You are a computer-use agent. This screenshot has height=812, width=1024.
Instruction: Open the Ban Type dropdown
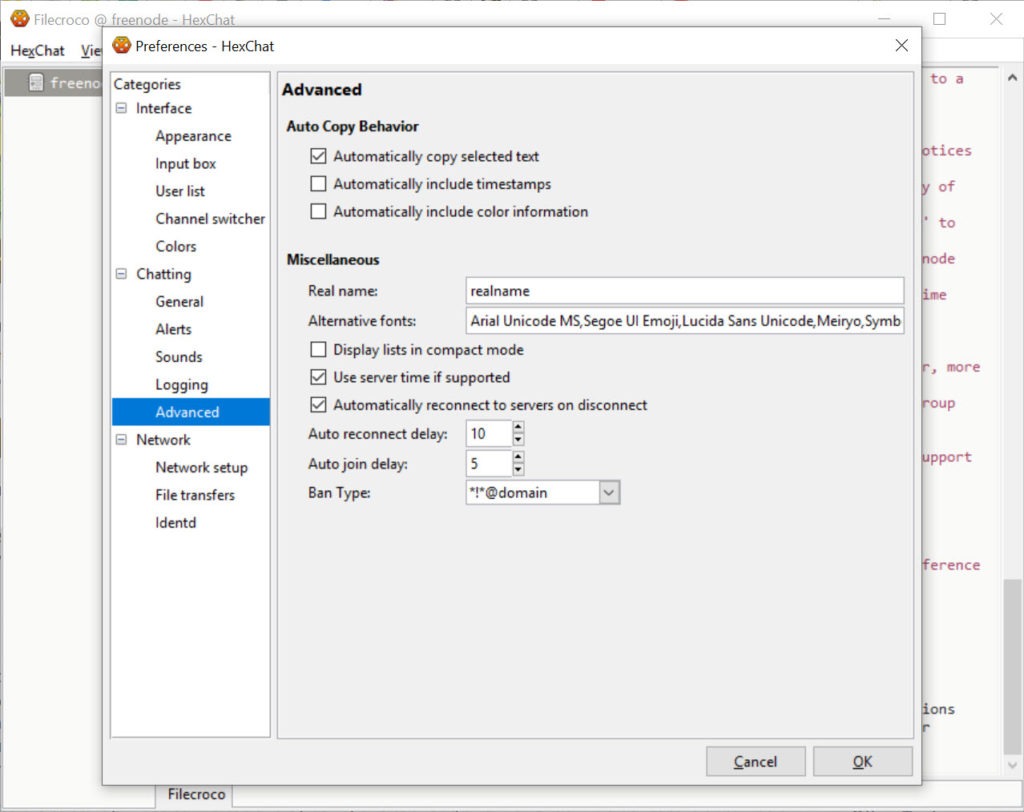609,493
